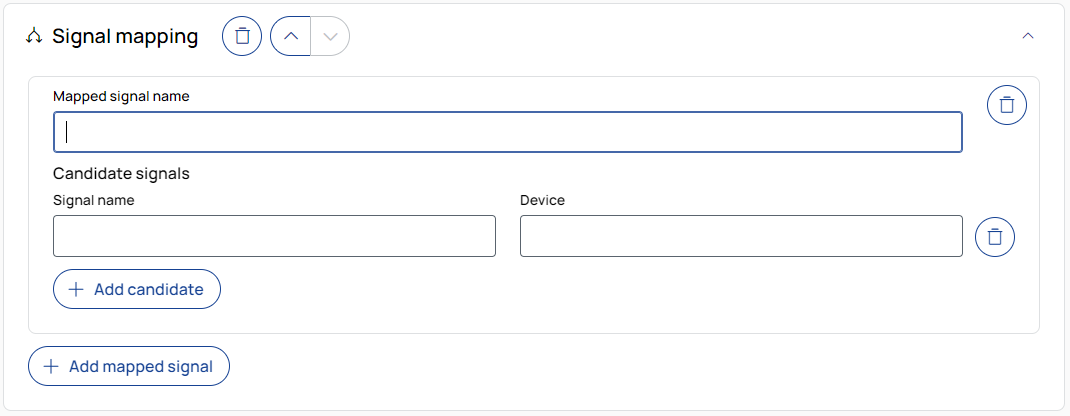Click the Mapped signal name label
Screen dimensions: 1070x416
click(x=121, y=97)
